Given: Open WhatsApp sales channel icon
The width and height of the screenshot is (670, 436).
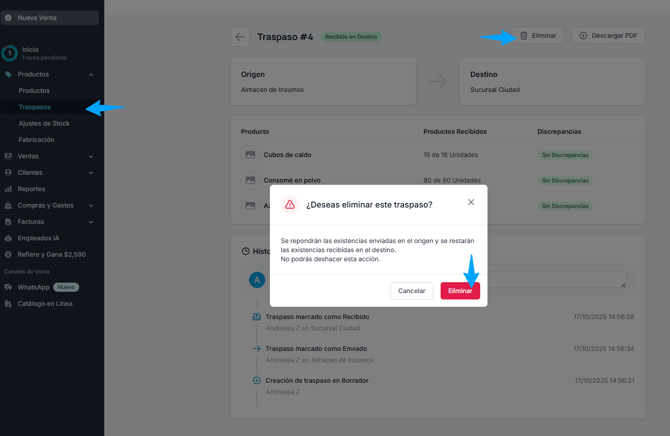Looking at the screenshot, I should click(8, 287).
